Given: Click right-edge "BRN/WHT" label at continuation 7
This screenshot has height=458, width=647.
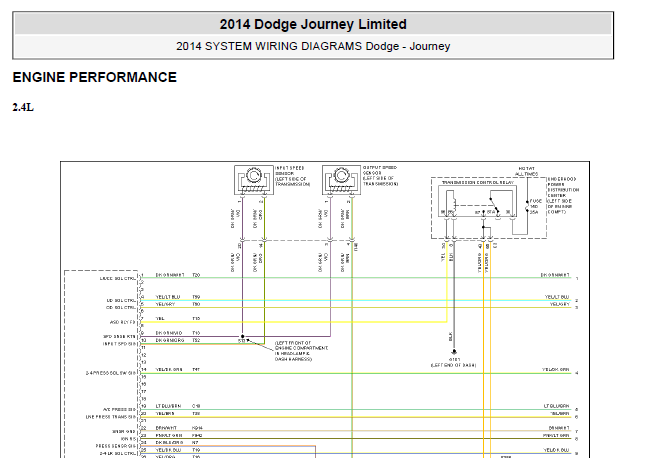Looking at the screenshot, I should (559, 428).
